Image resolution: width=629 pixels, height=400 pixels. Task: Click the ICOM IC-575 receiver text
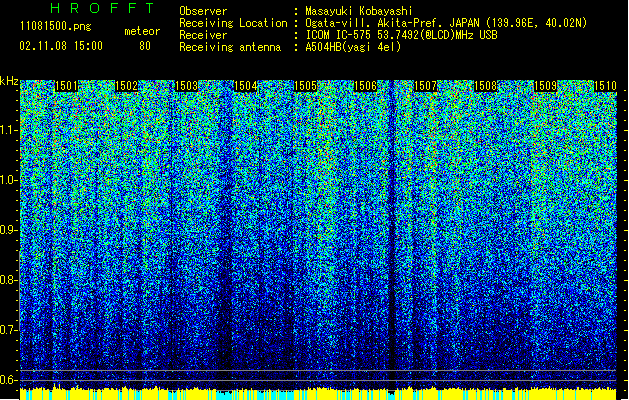tap(402, 35)
